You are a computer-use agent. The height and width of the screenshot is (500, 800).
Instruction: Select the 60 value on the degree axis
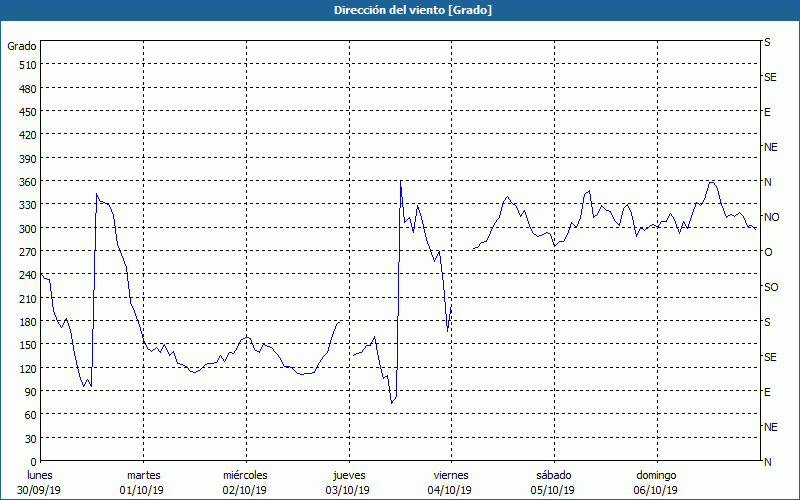(x=31, y=416)
